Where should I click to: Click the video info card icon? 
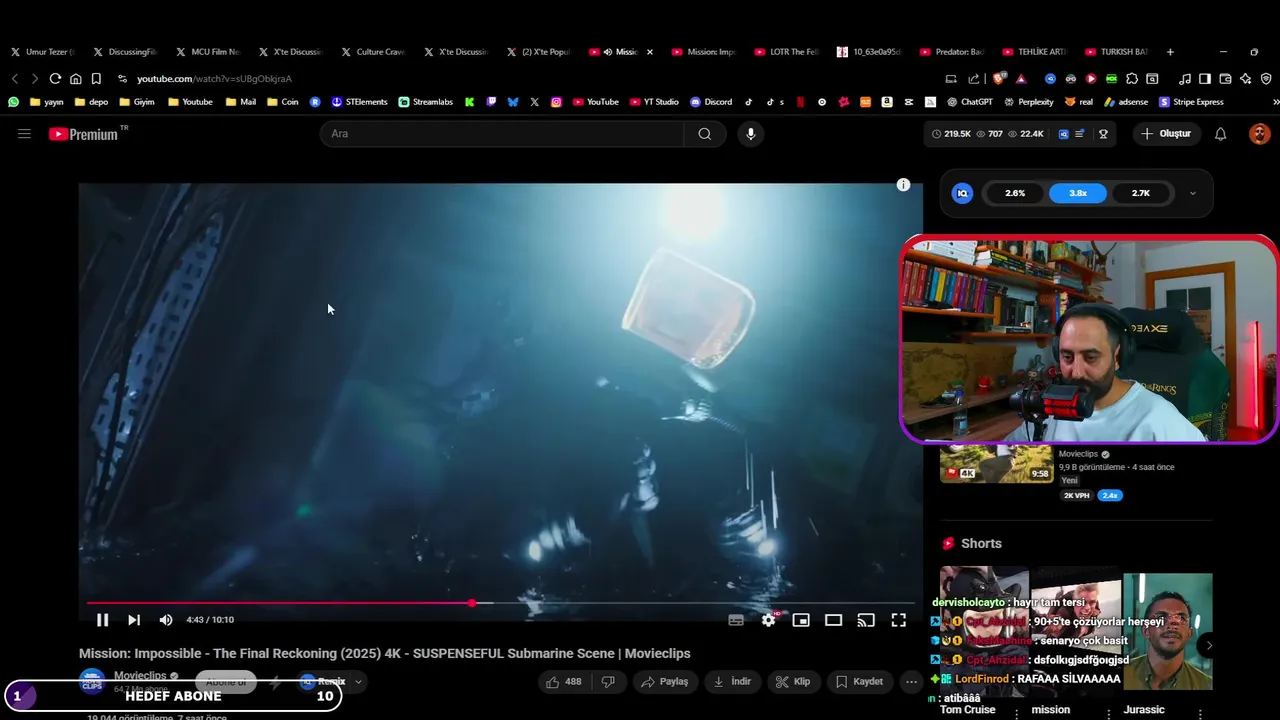[x=903, y=185]
